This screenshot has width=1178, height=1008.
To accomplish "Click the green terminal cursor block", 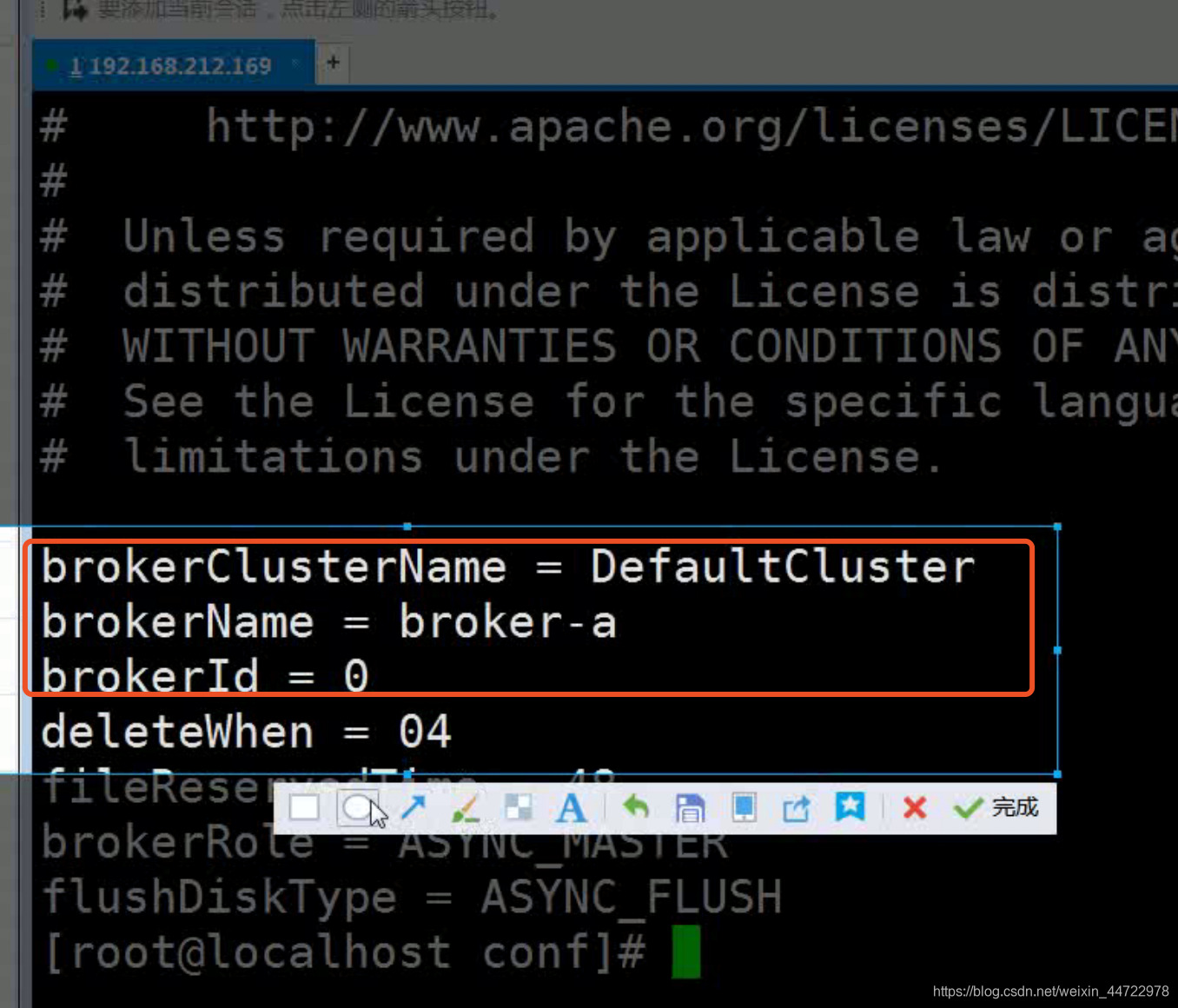I will pos(686,952).
